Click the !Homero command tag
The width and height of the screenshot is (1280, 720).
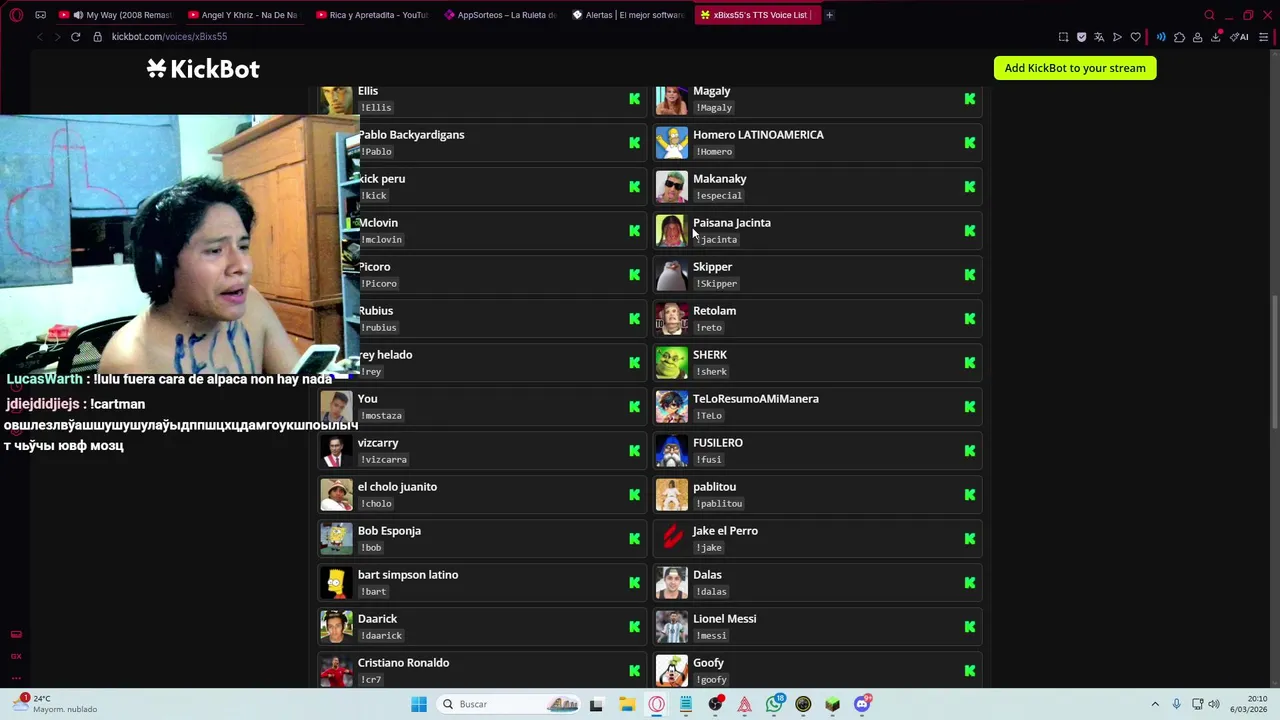[714, 152]
